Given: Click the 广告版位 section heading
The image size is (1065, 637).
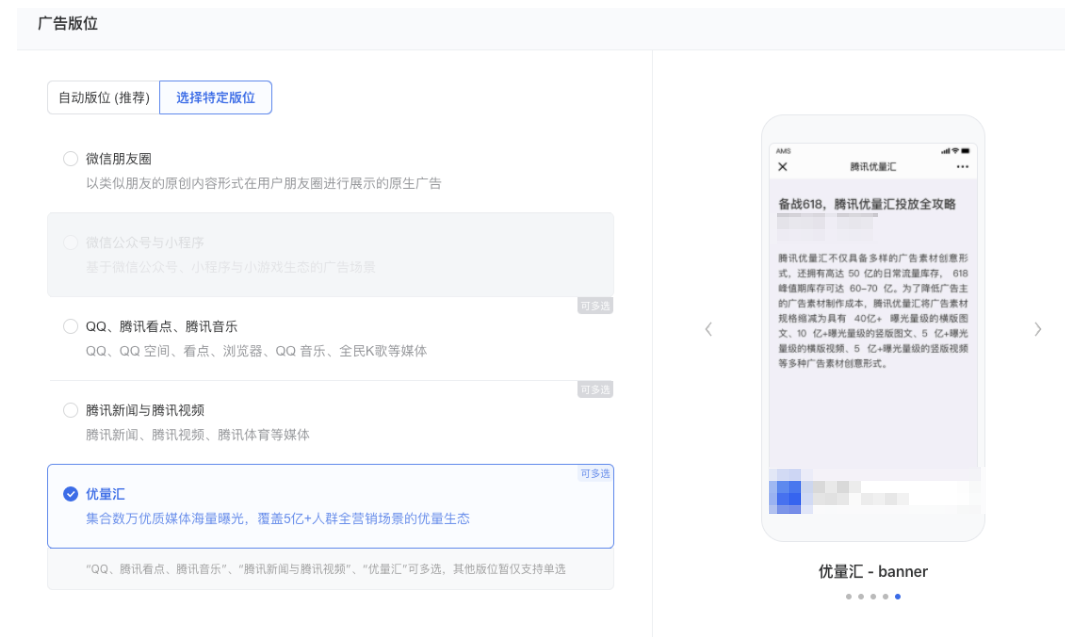Looking at the screenshot, I should (x=68, y=24).
